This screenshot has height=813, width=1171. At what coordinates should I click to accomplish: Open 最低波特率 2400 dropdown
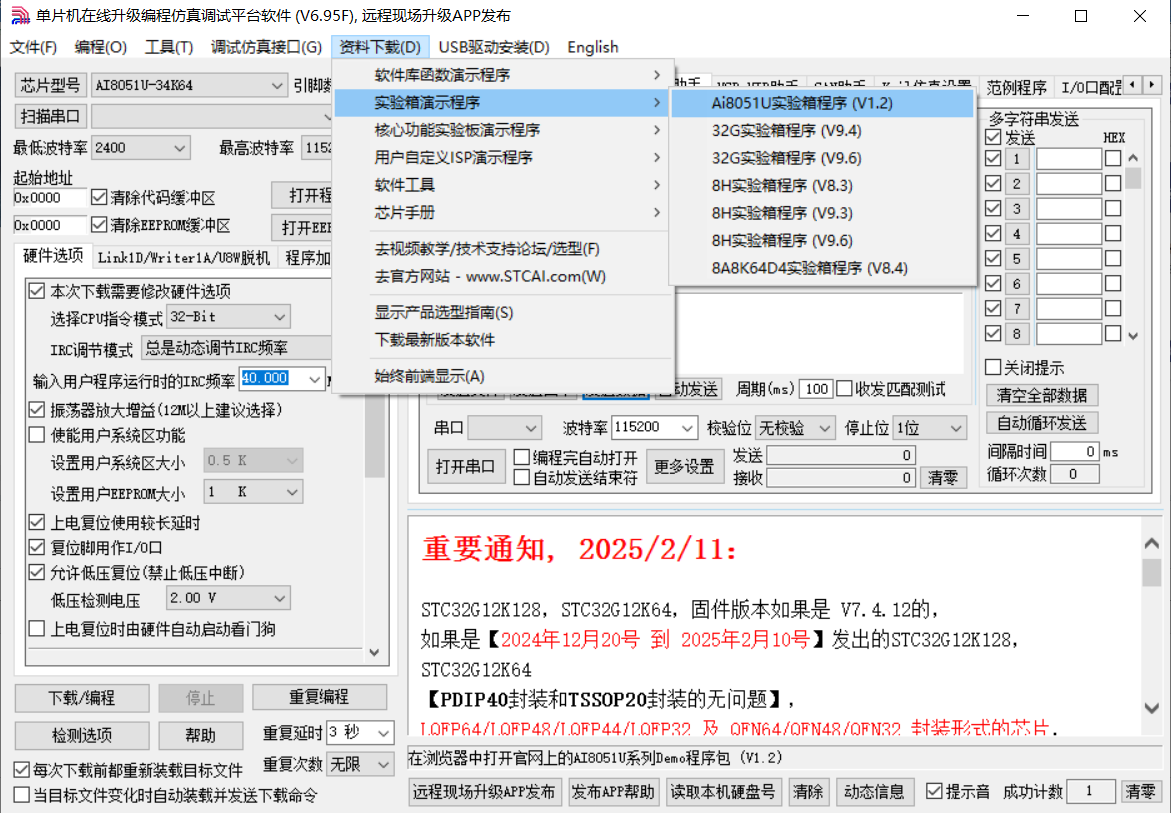click(140, 148)
